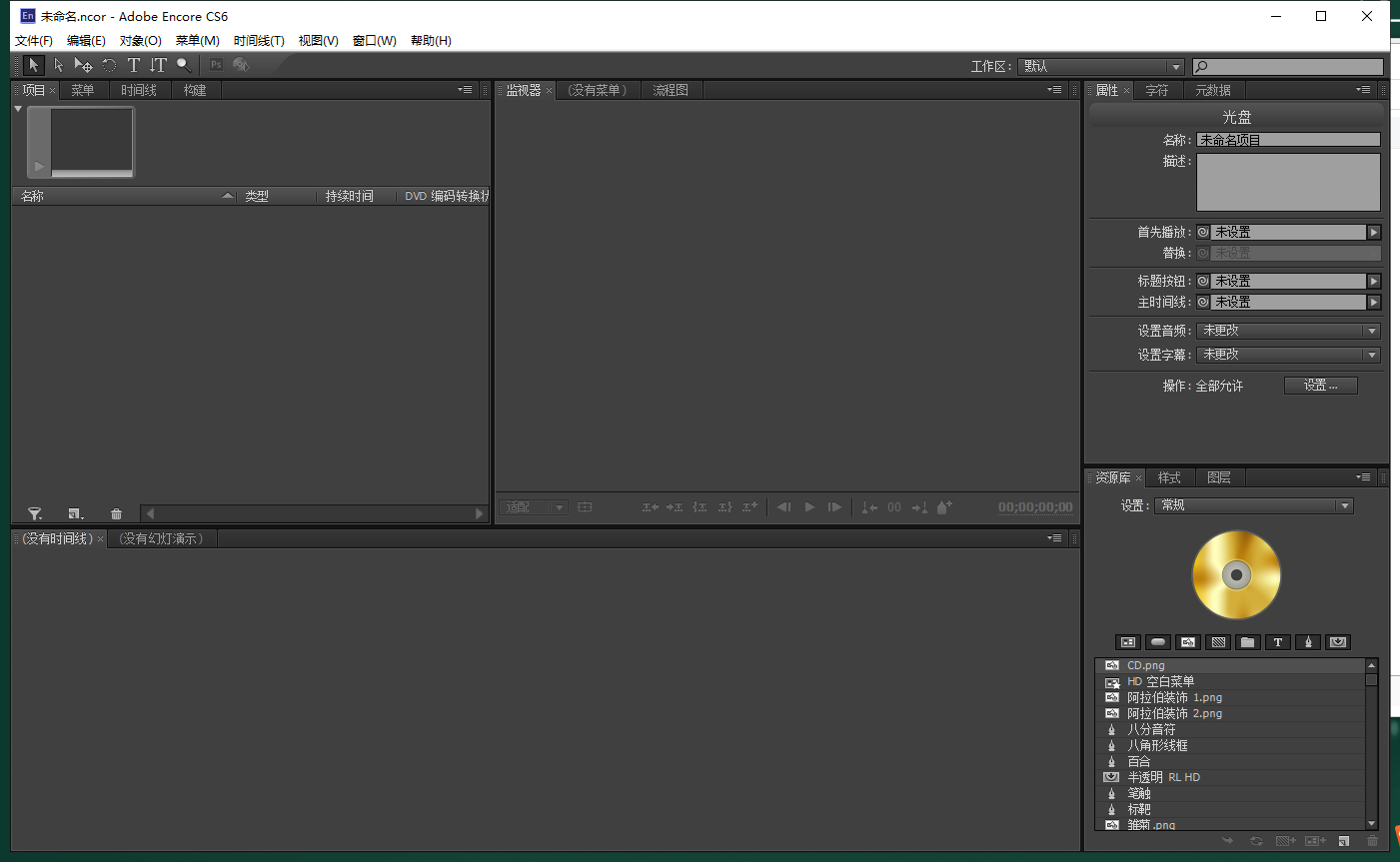Click Replace icon in library footer
The width and height of the screenshot is (1400, 862).
point(1256,841)
